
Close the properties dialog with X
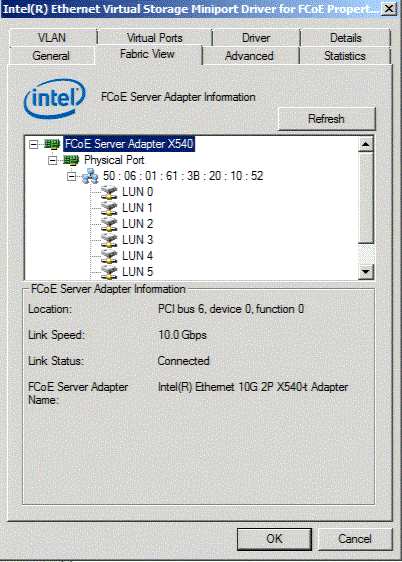389,9
